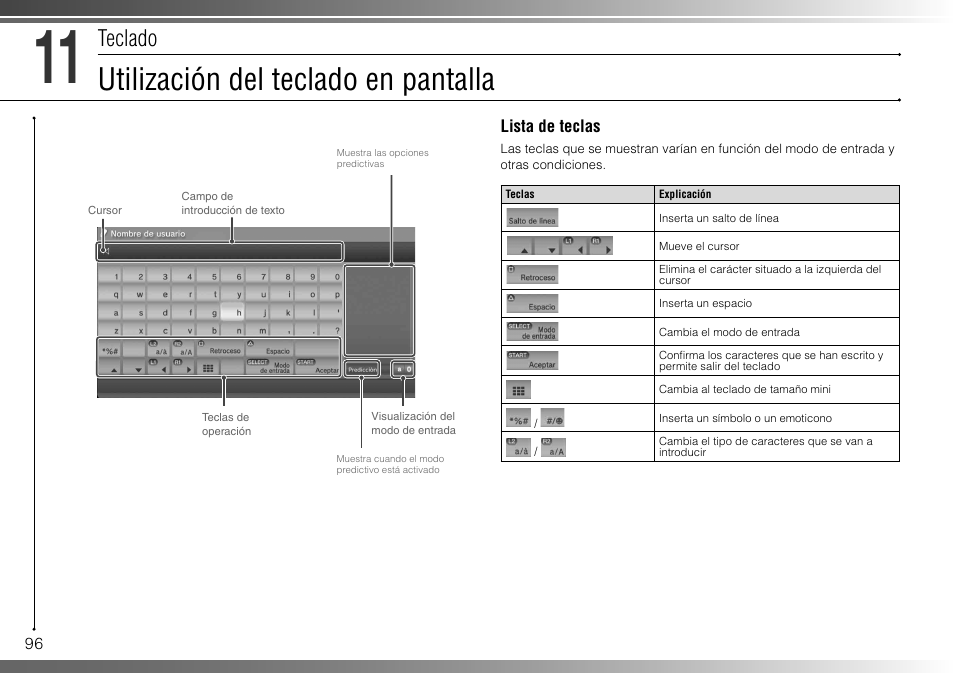Viewport: 954px width, 673px height.
Task: Select the question mark key
Action: pos(330,330)
